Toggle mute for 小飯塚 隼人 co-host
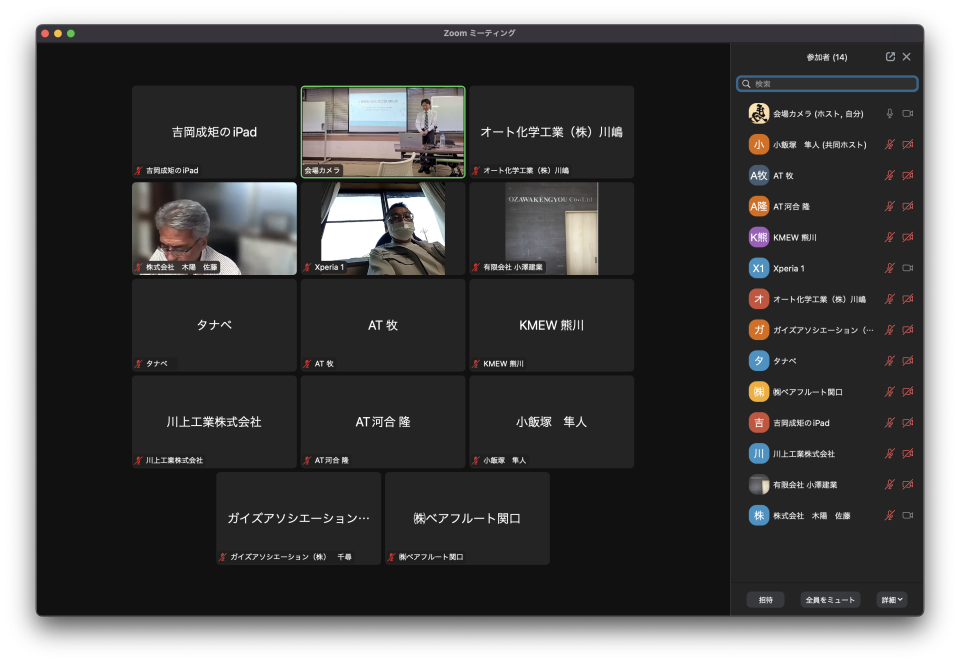 [889, 145]
